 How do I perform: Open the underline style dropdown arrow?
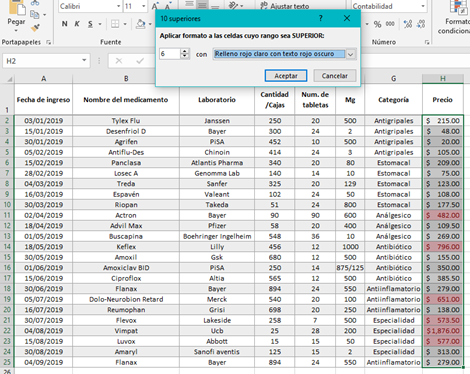[x=99, y=24]
